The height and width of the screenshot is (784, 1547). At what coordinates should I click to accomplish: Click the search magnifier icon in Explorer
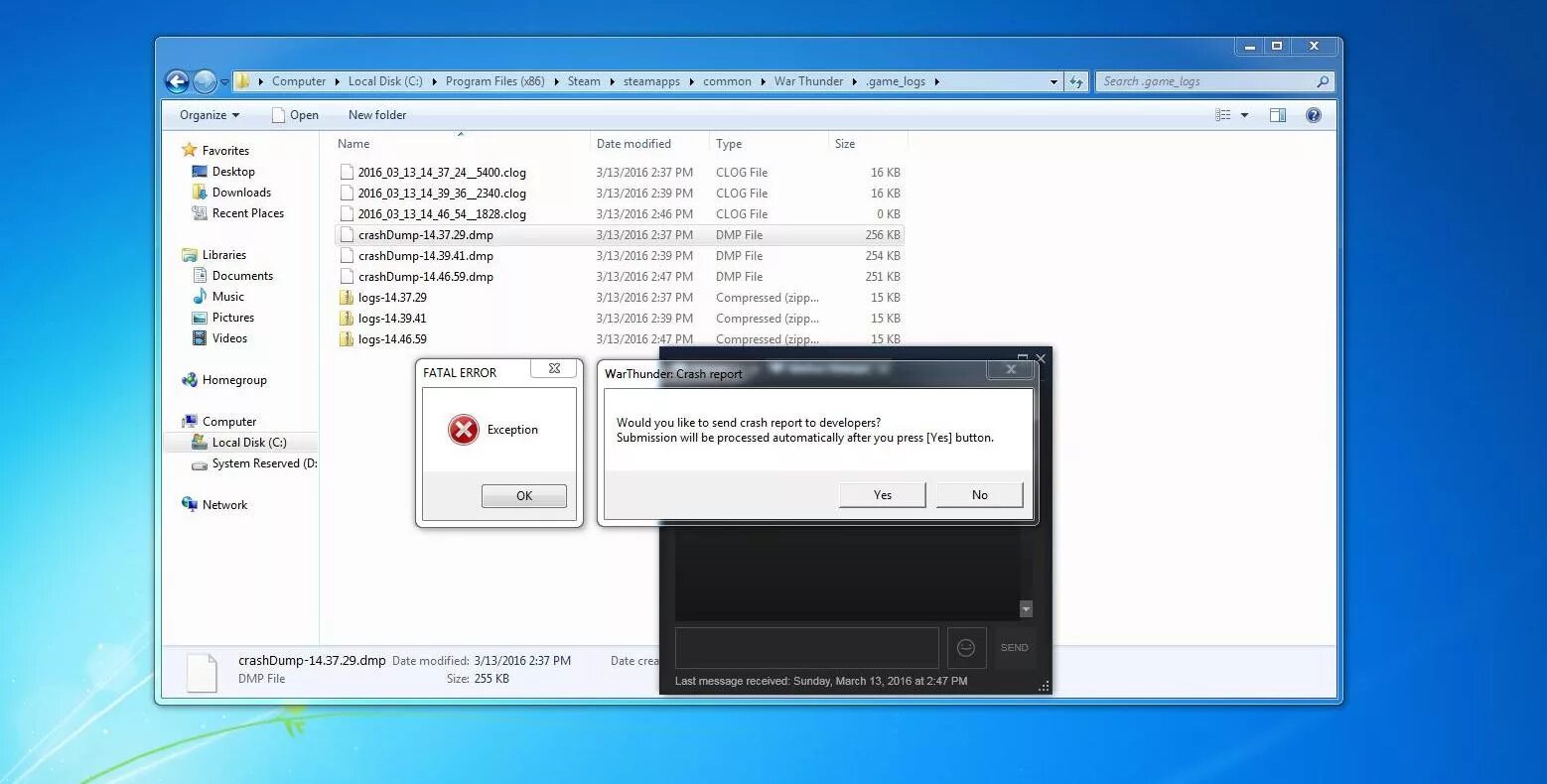coord(1323,81)
